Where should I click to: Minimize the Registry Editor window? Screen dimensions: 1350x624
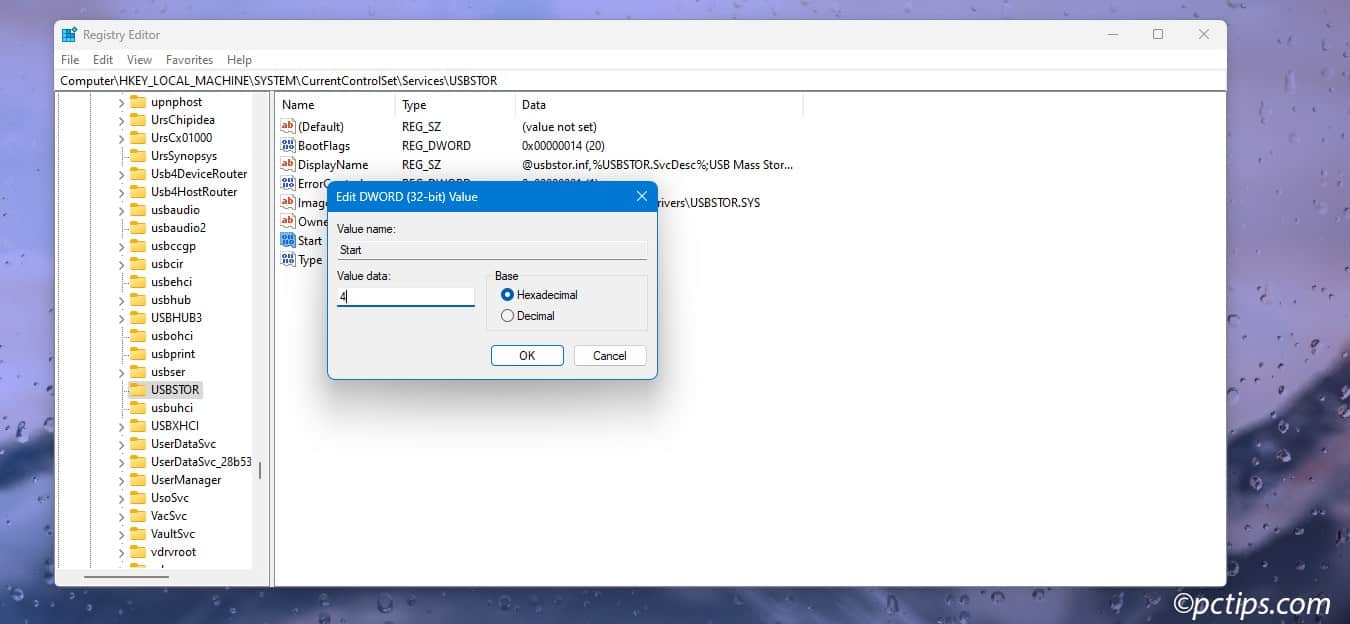click(1112, 34)
